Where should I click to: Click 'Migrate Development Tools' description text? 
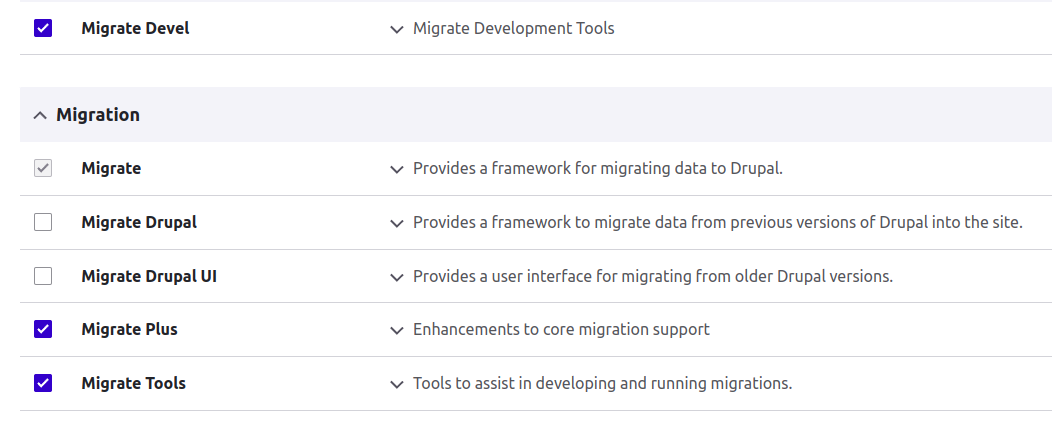[514, 28]
